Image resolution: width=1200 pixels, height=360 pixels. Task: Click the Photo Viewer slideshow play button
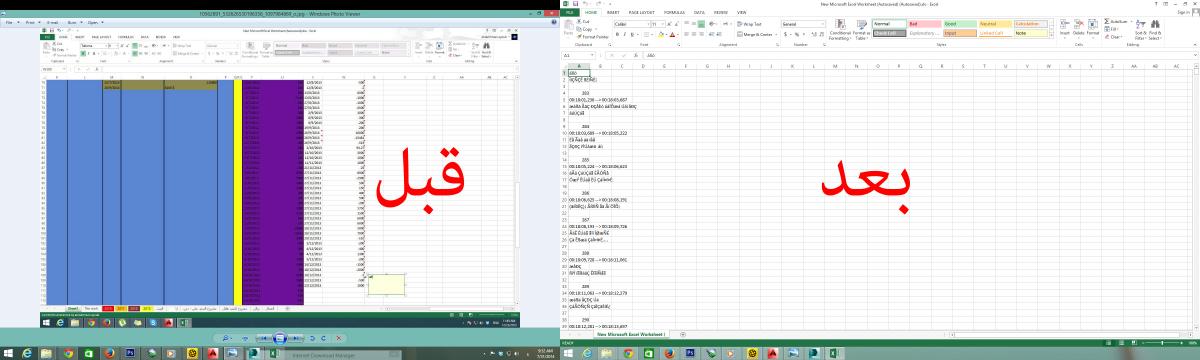(281, 339)
